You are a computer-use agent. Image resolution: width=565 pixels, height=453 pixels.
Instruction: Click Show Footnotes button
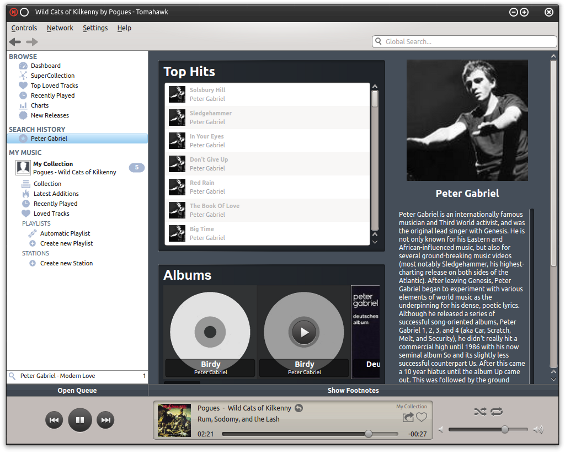point(353,390)
